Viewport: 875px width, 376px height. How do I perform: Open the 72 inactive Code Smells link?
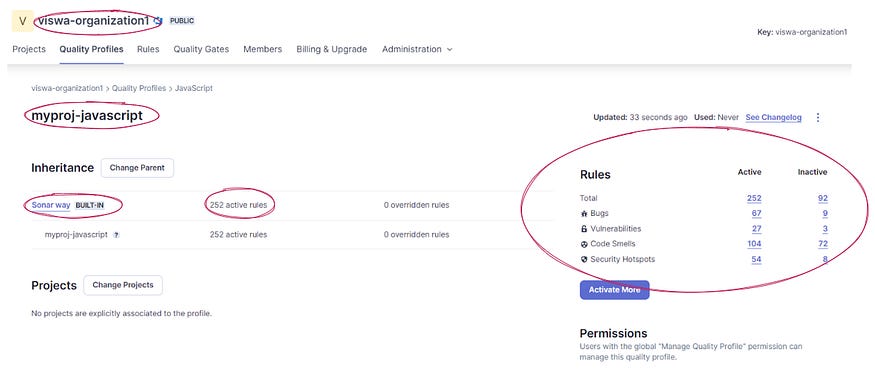pyautogui.click(x=823, y=244)
